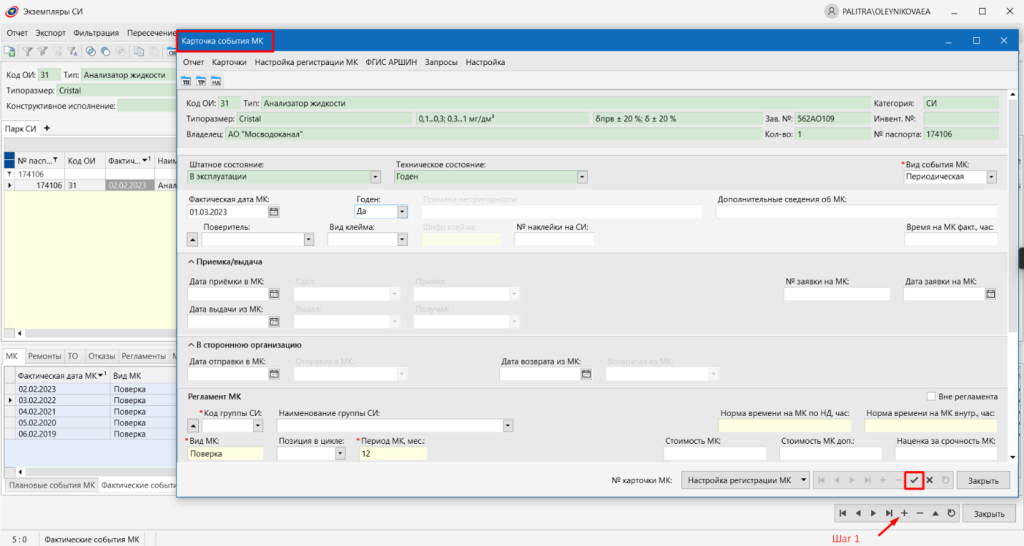The image size is (1024, 546).
Task: Click the up arrow button beside Поверитель
Action: click(x=193, y=240)
